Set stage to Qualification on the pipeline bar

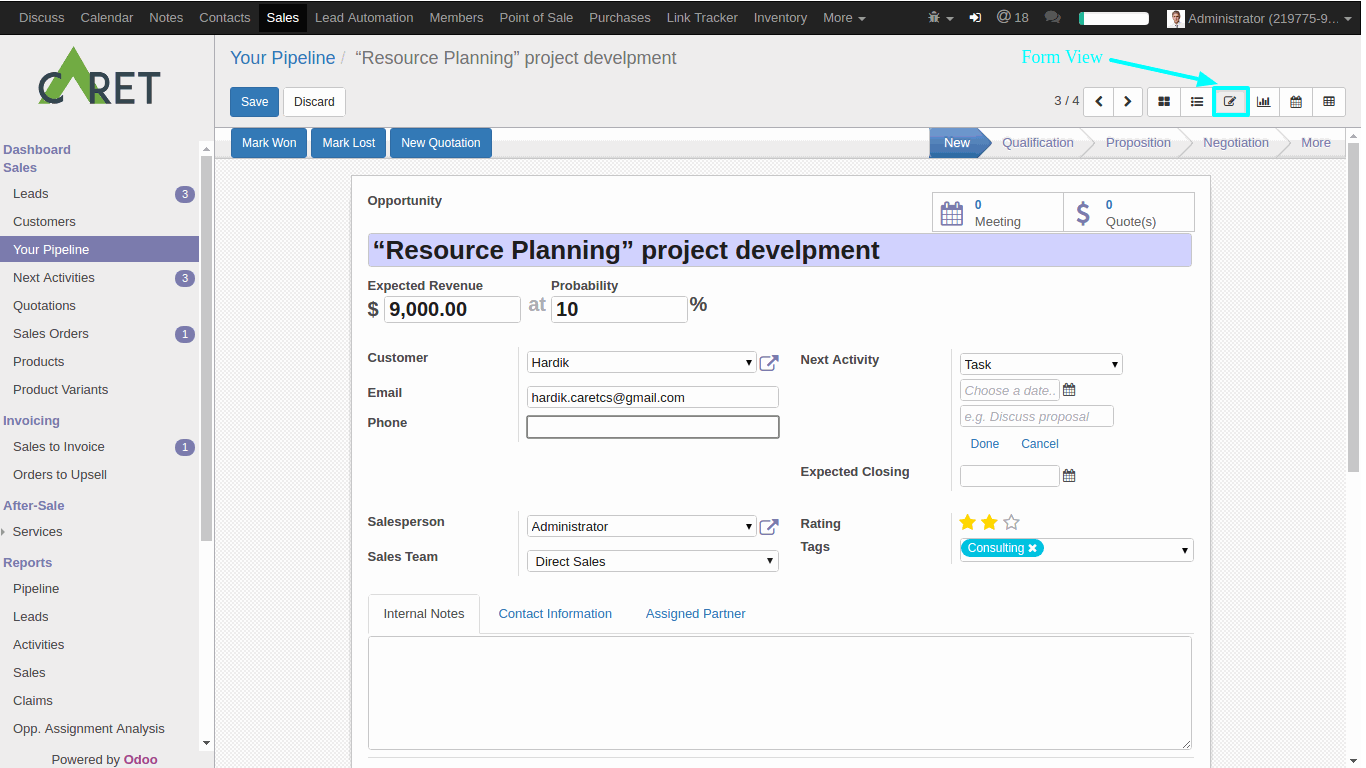[x=1037, y=142]
